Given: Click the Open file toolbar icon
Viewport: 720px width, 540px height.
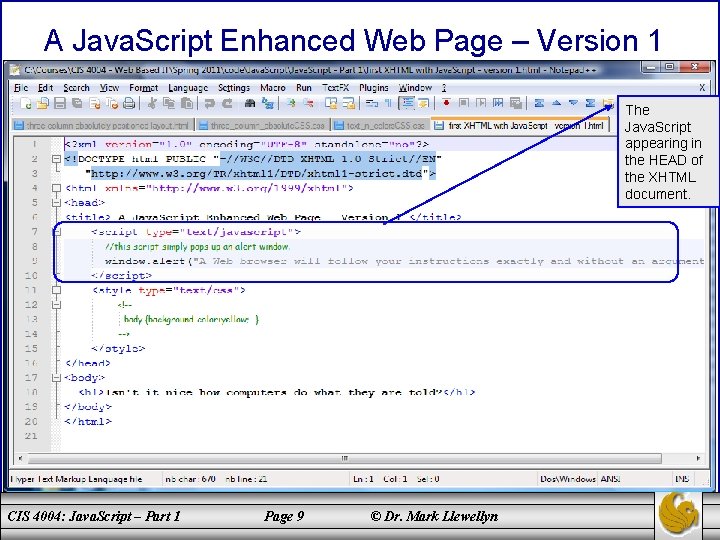Looking at the screenshot, I should pyautogui.click(x=43, y=103).
